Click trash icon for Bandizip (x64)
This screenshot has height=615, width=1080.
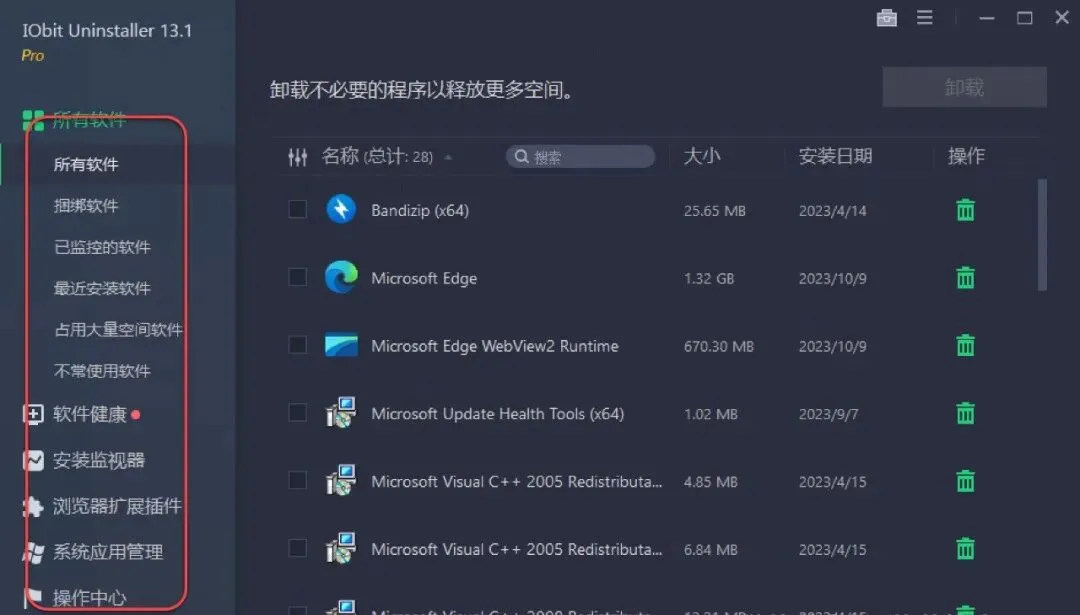pyautogui.click(x=966, y=210)
